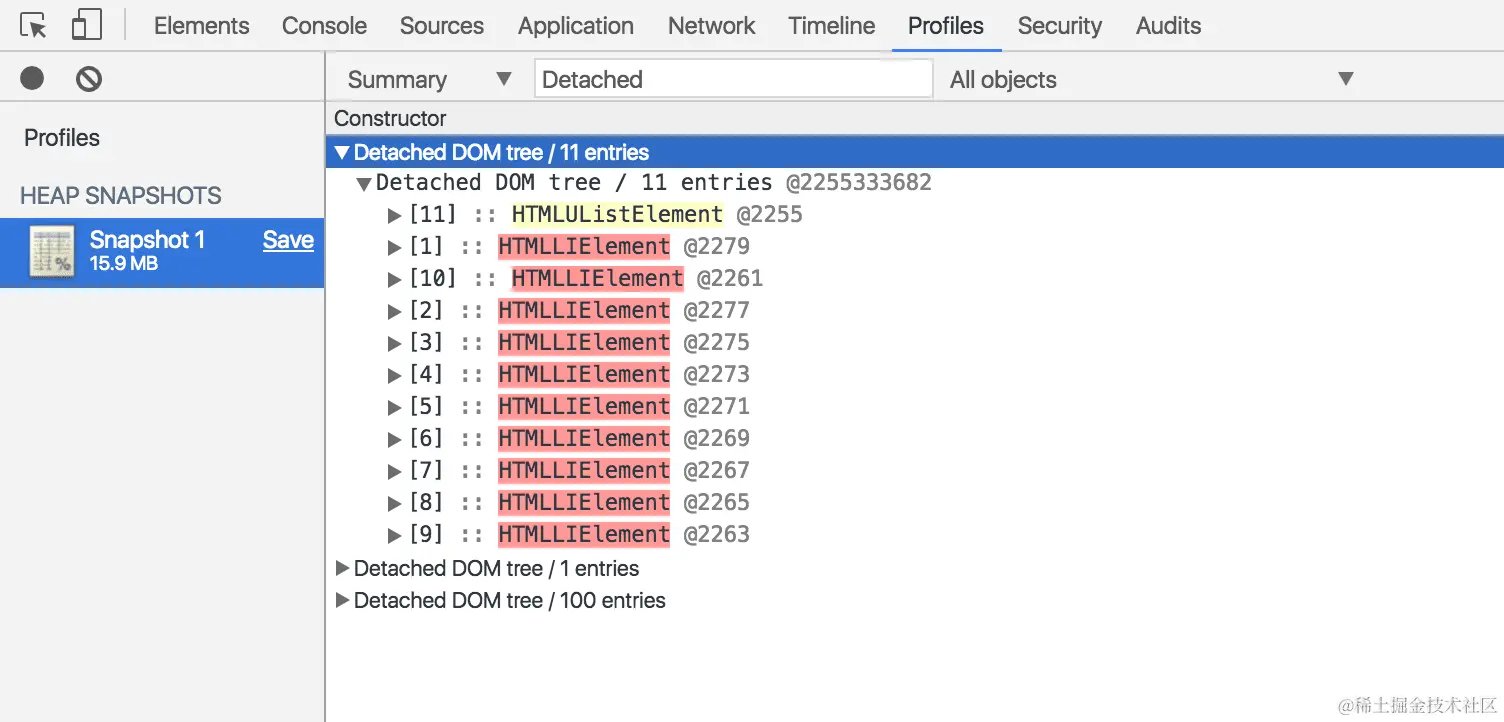The width and height of the screenshot is (1504, 722).
Task: Click the object id @2255
Action: point(770,214)
